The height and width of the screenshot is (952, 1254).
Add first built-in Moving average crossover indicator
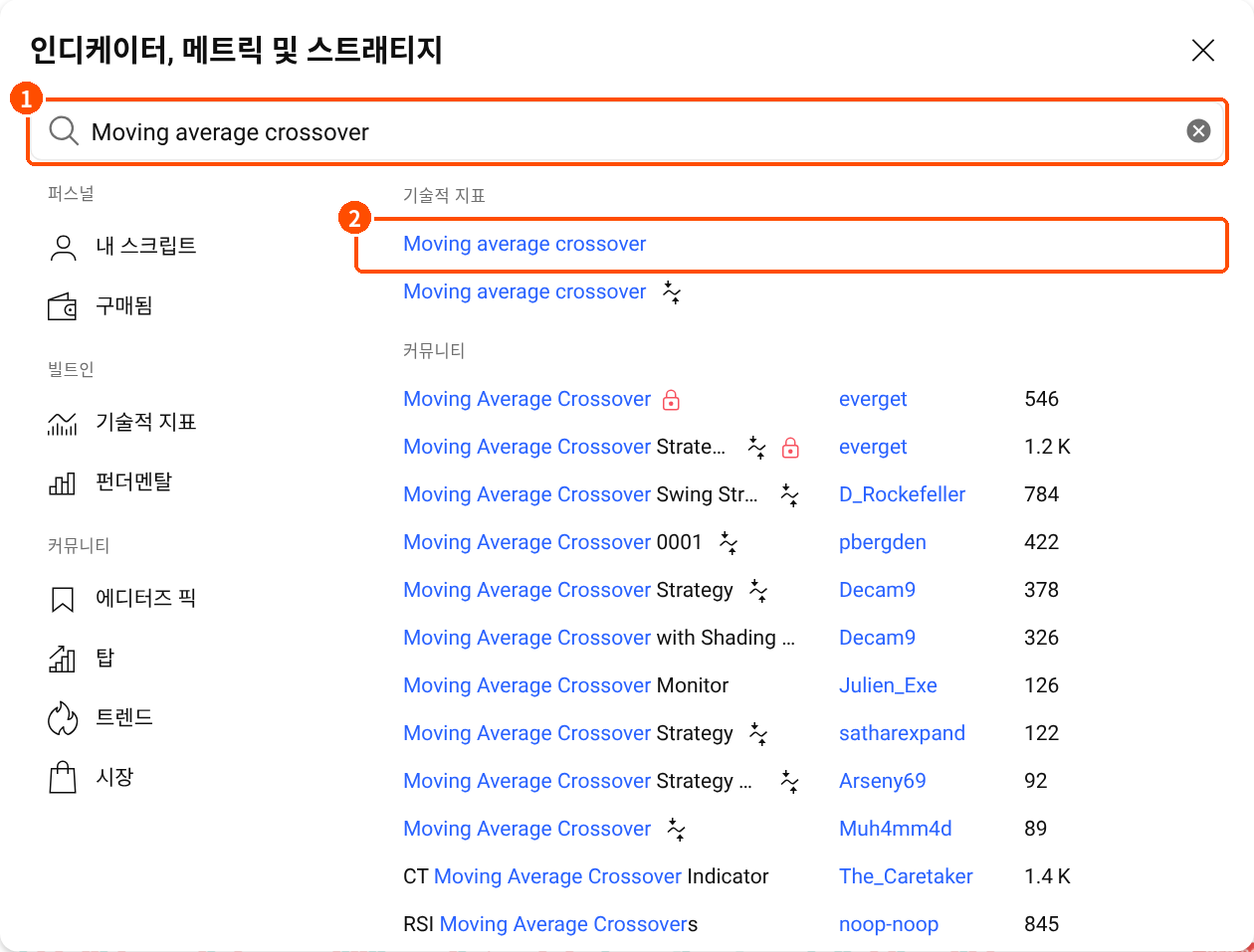pyautogui.click(x=524, y=244)
